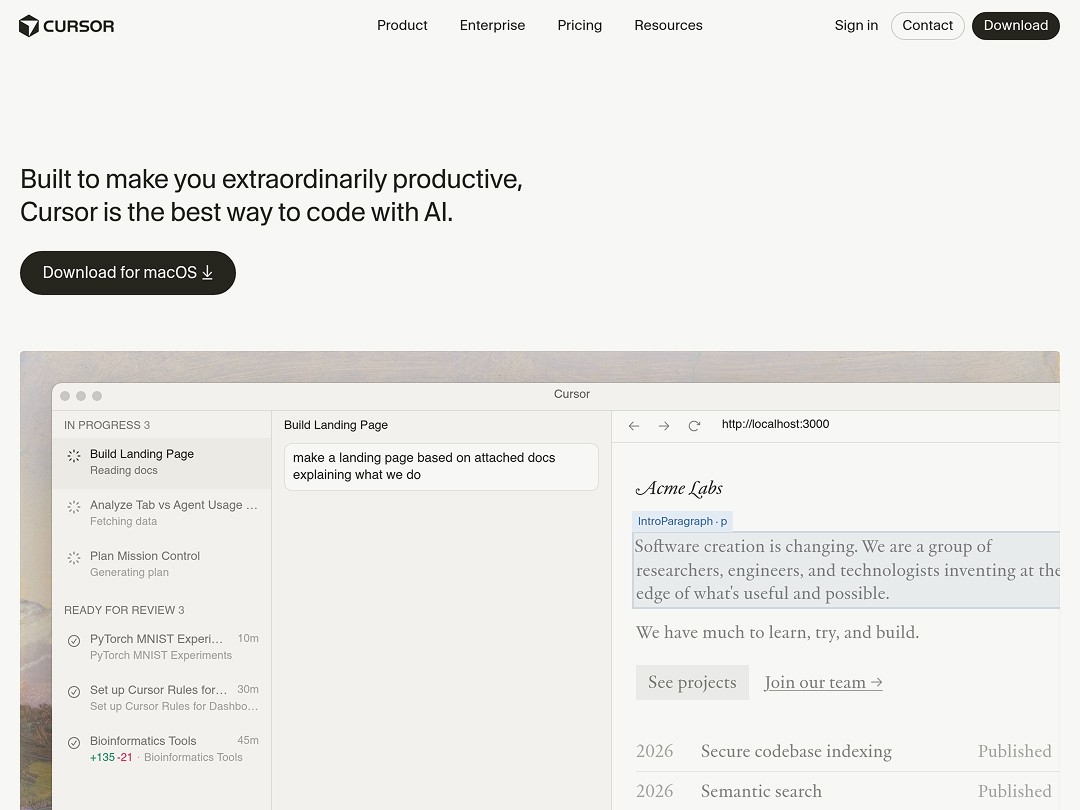Click the Generating plan status text
Screen dimensions: 1080x810
(x=129, y=572)
